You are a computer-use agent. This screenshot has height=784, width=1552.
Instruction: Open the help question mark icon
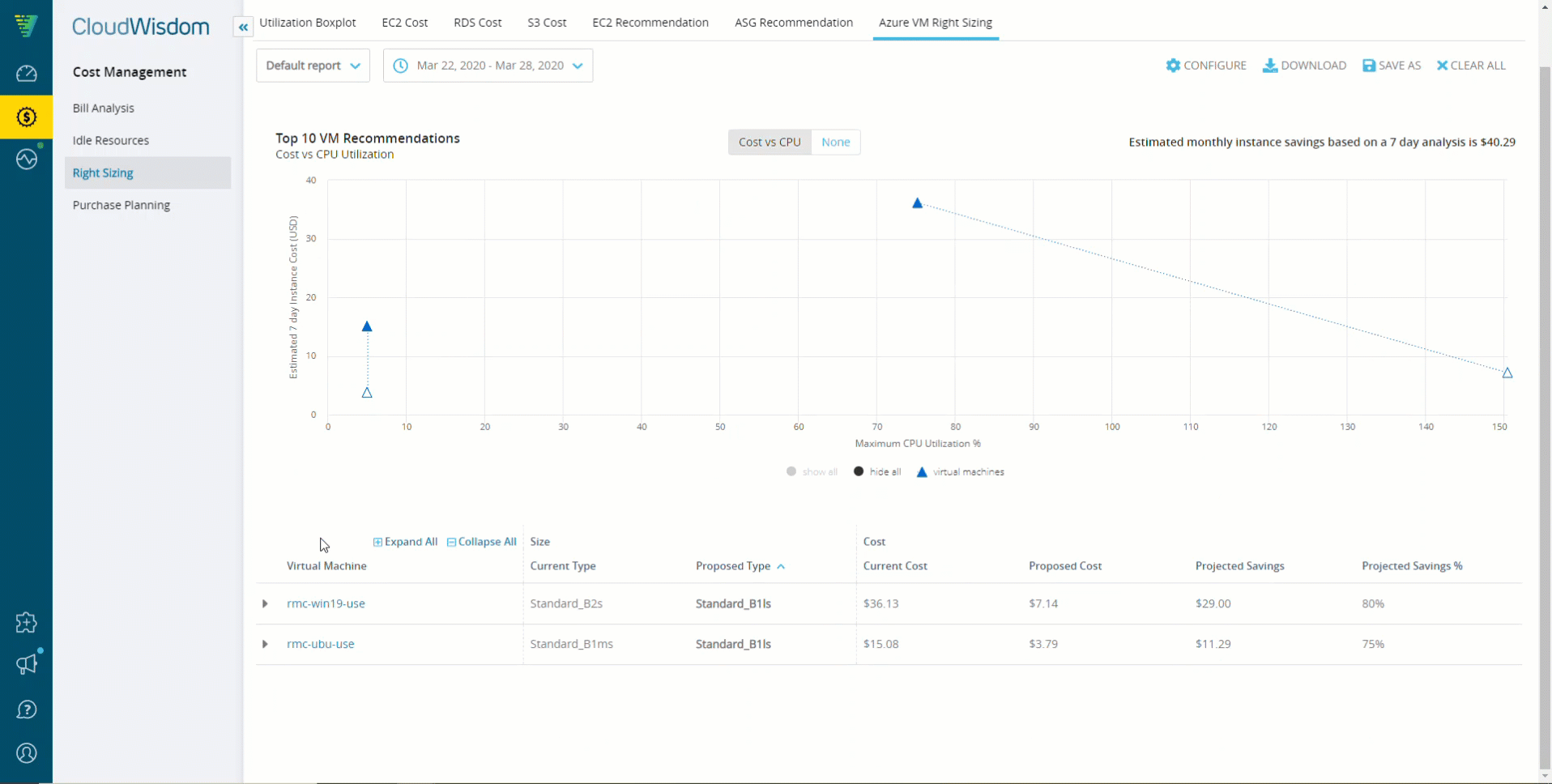[x=26, y=709]
